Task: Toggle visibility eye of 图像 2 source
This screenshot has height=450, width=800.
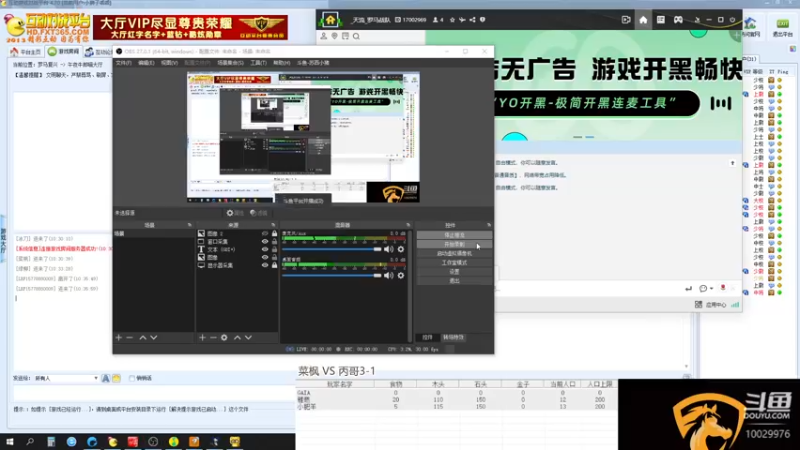Action: (265, 234)
